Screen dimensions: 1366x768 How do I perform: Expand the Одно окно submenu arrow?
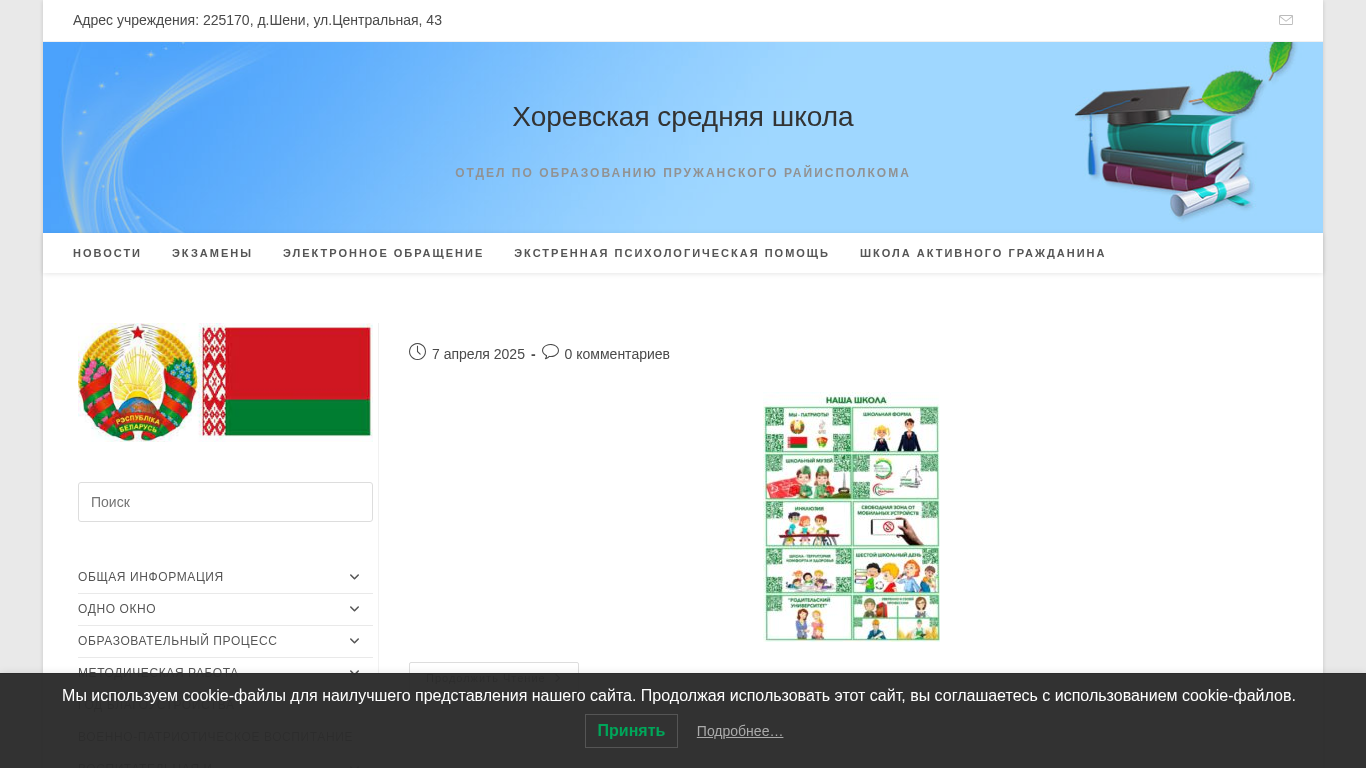pos(354,609)
